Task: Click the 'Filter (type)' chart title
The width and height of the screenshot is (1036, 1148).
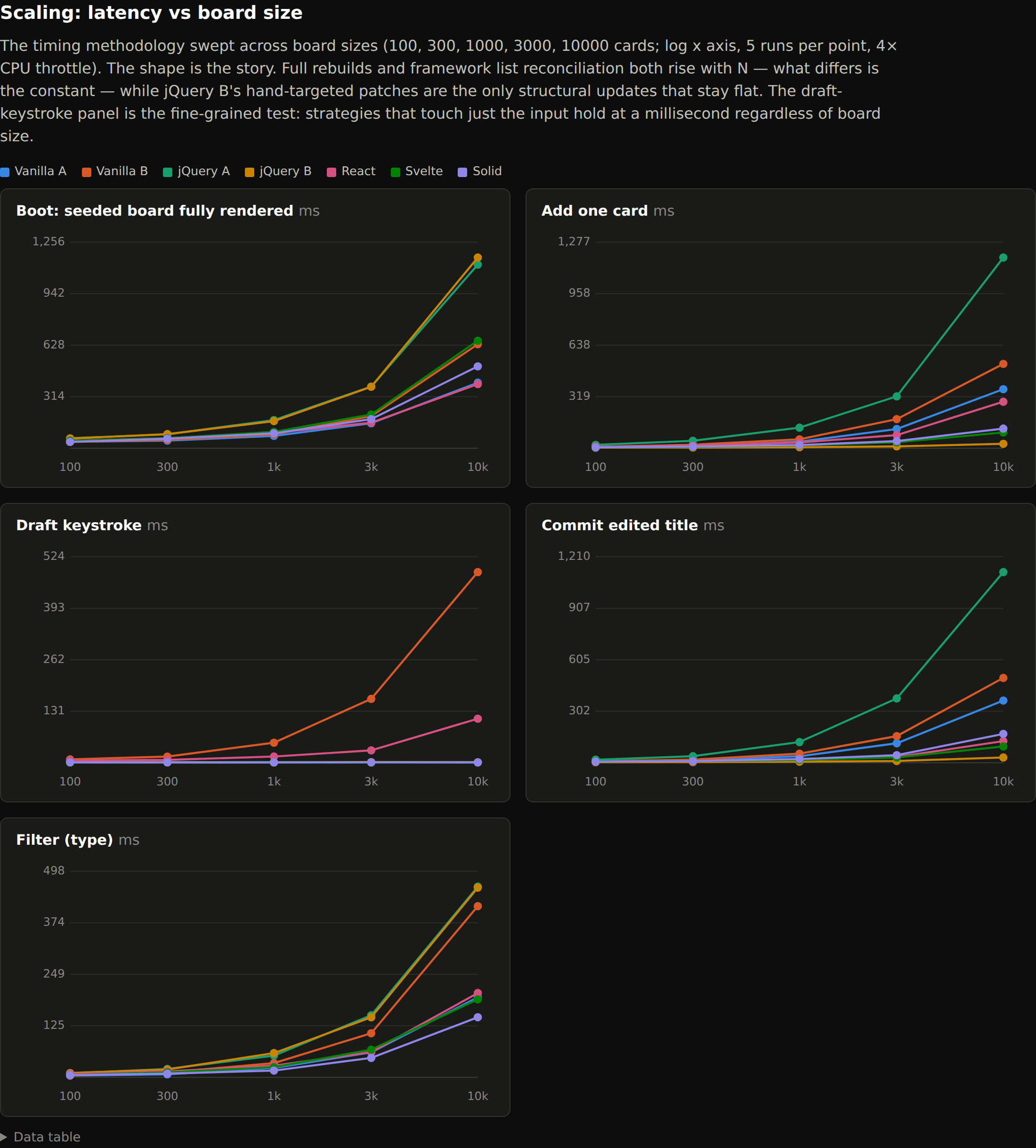Action: [65, 840]
